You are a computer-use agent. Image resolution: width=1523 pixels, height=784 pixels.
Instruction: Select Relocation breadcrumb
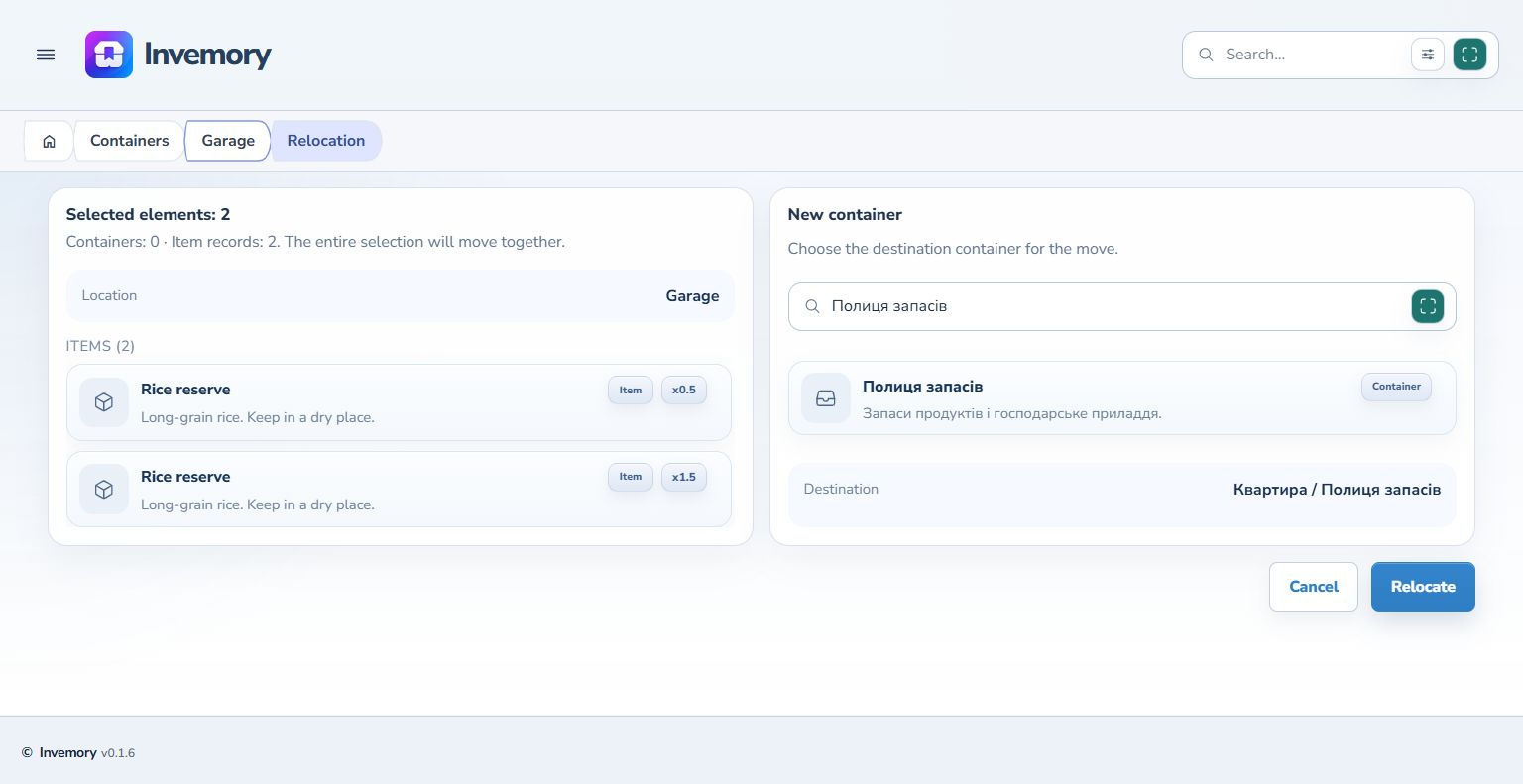(326, 141)
